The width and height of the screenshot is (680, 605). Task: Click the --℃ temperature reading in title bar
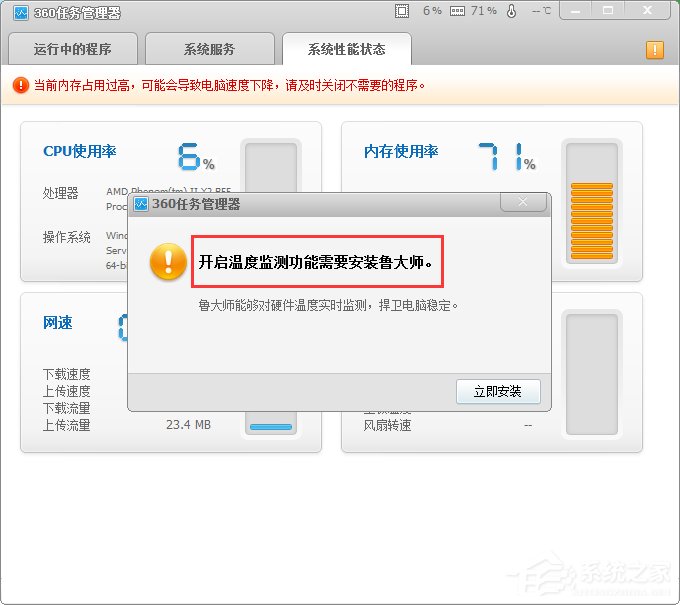click(x=541, y=11)
